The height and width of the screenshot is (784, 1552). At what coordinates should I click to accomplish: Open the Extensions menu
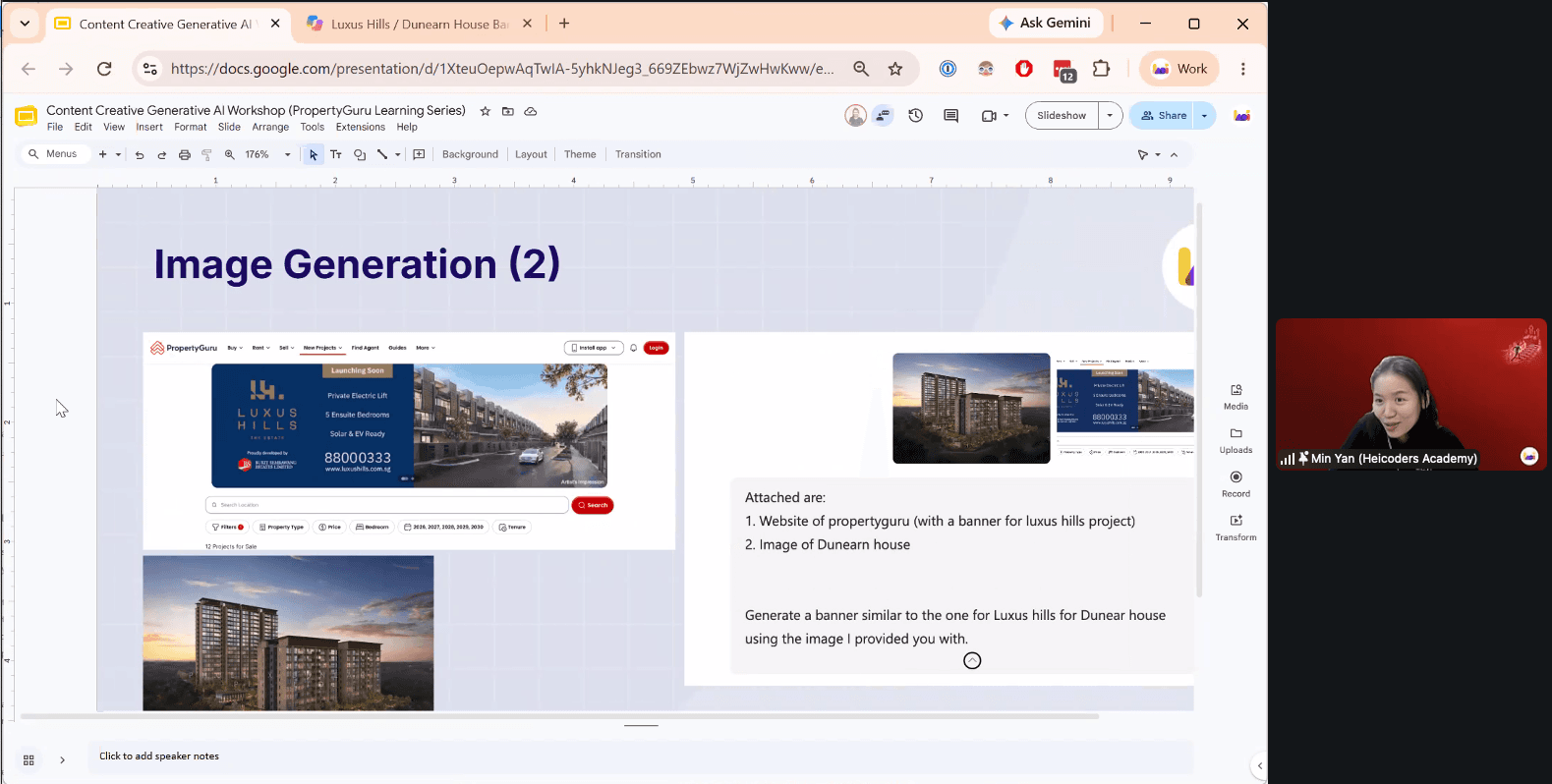click(x=361, y=127)
